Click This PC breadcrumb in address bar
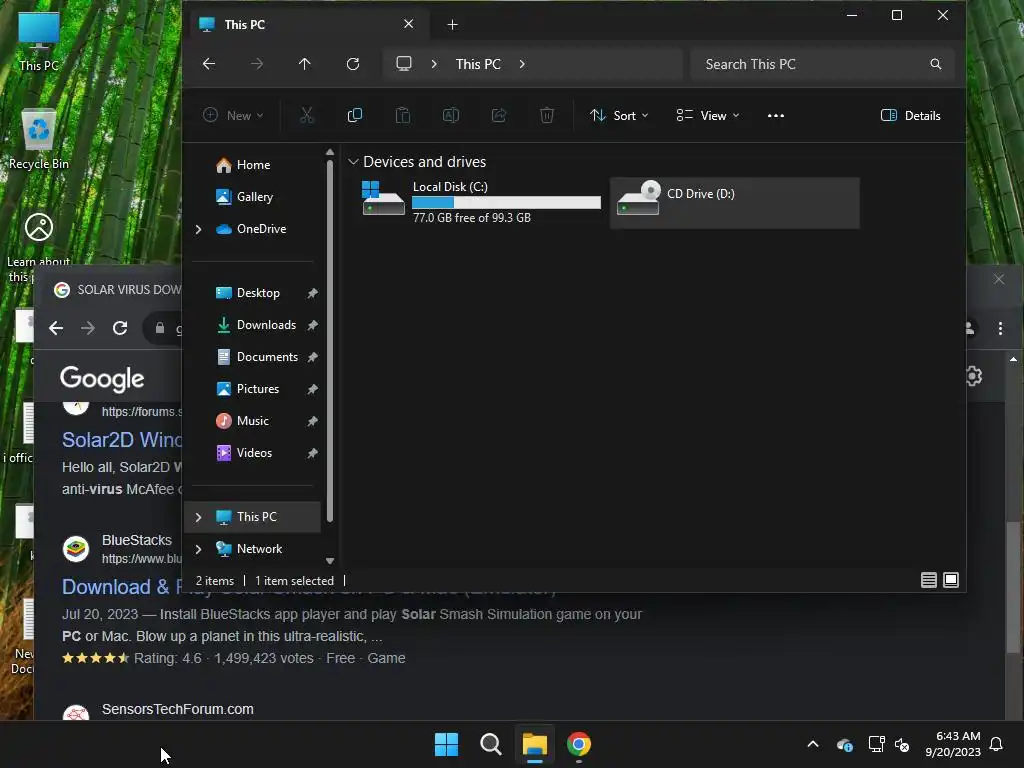 coord(478,64)
